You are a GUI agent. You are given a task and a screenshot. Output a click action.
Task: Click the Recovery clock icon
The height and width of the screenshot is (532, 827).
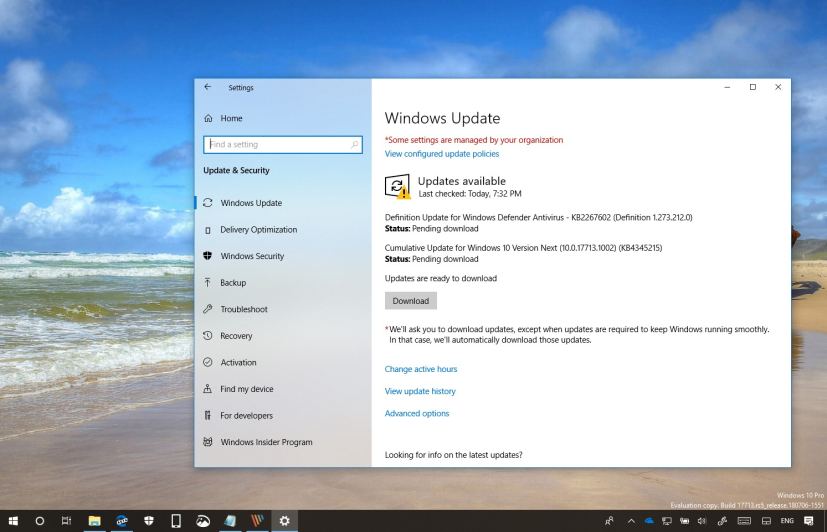208,335
